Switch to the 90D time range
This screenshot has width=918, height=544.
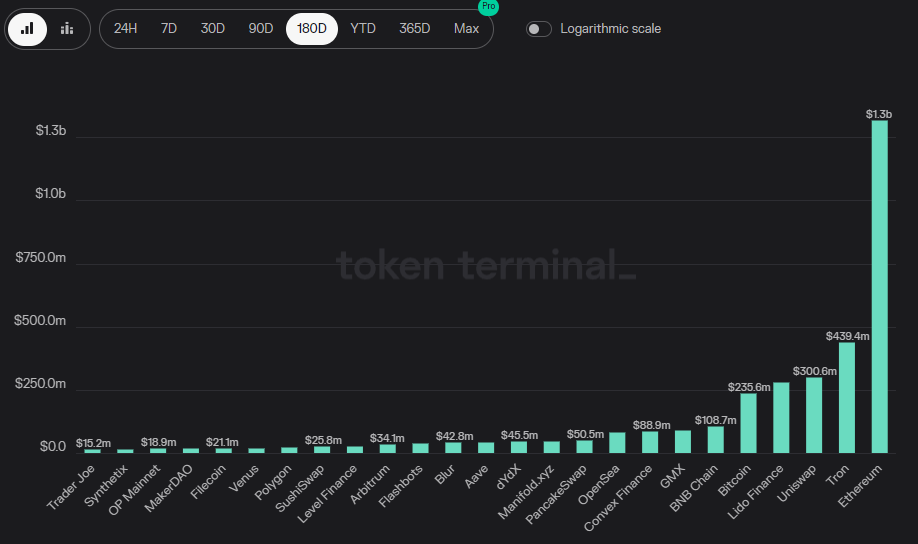[x=260, y=28]
